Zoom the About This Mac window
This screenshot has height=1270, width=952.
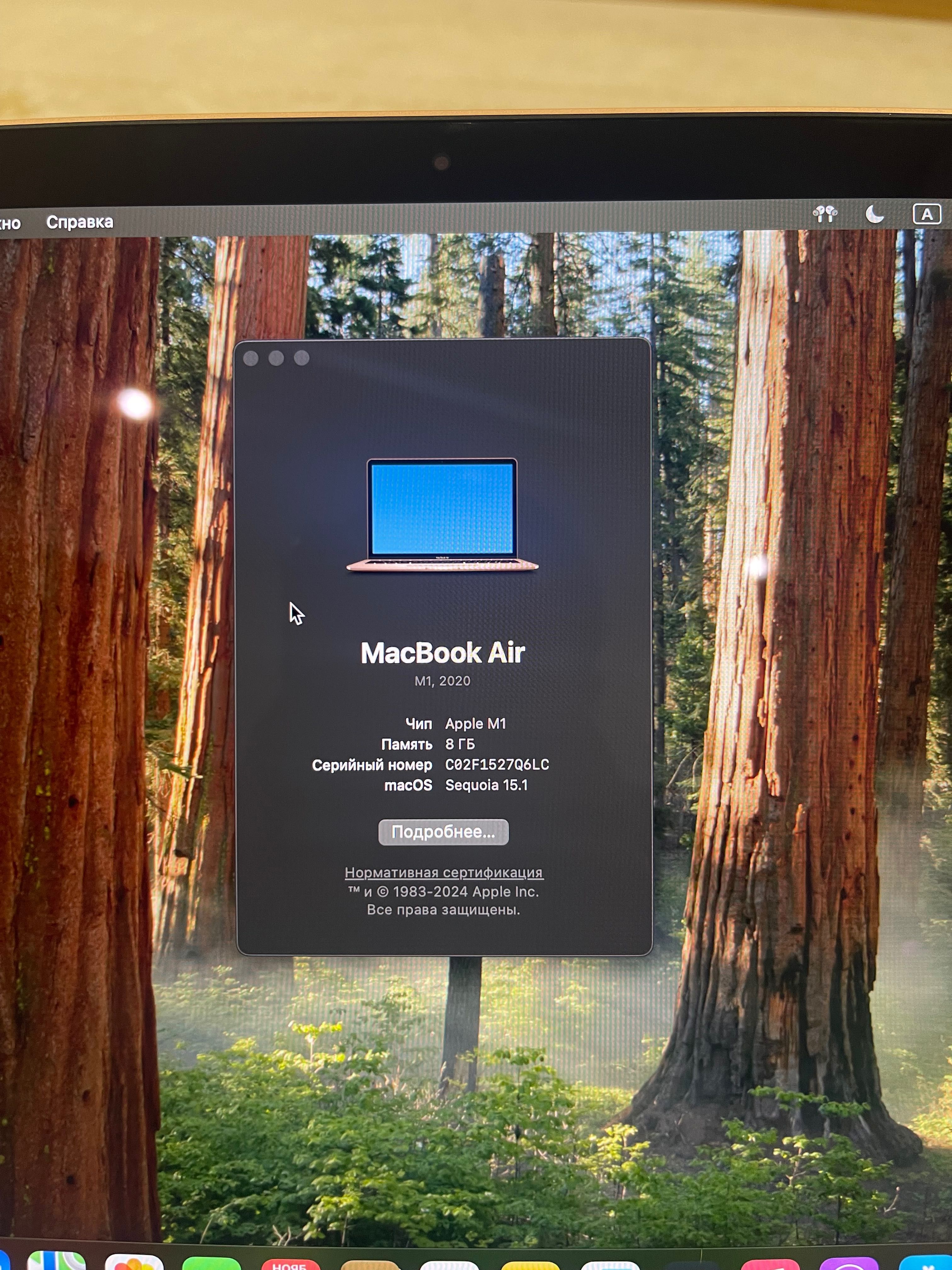301,358
